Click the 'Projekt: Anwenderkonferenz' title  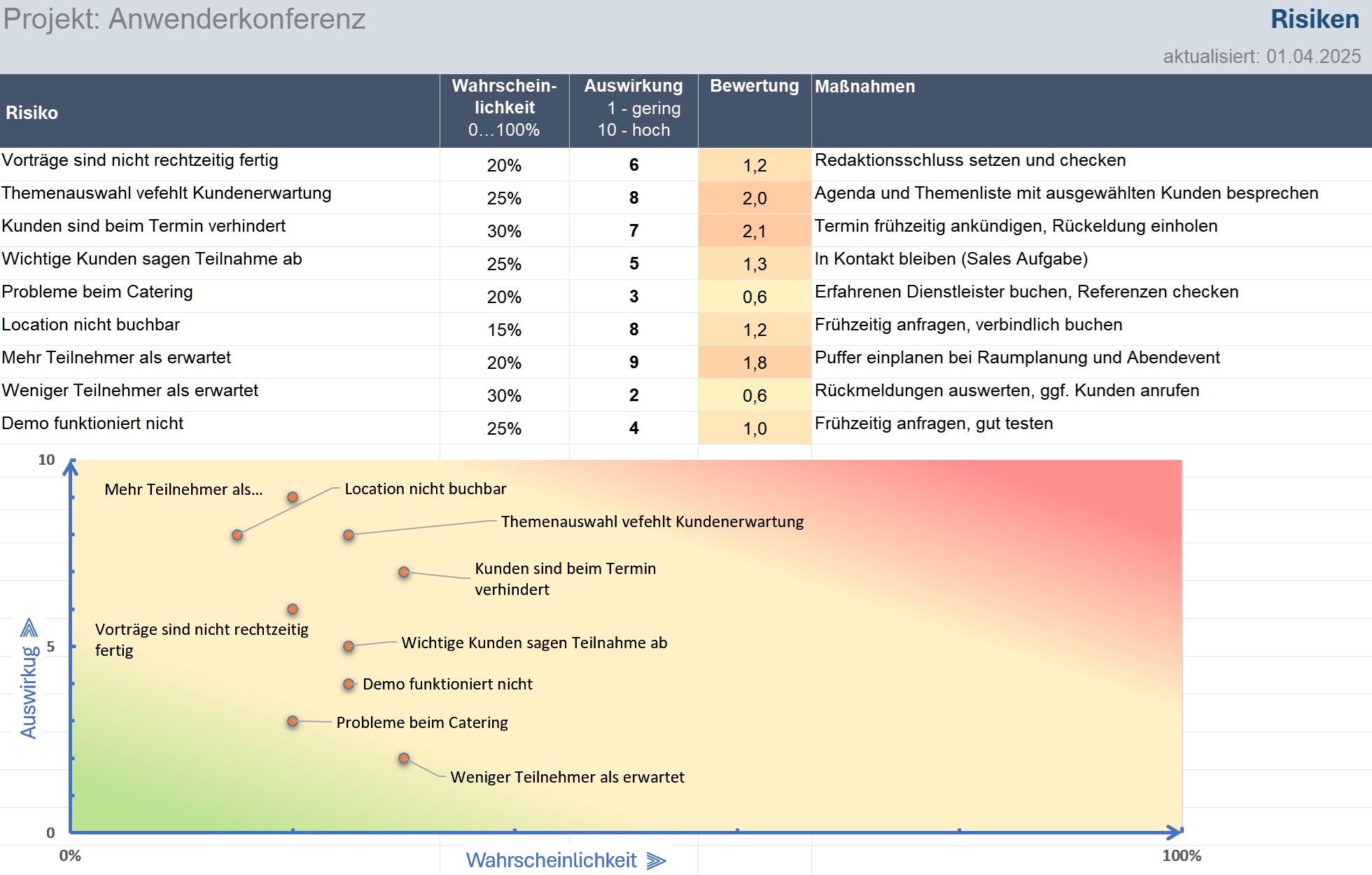click(184, 20)
